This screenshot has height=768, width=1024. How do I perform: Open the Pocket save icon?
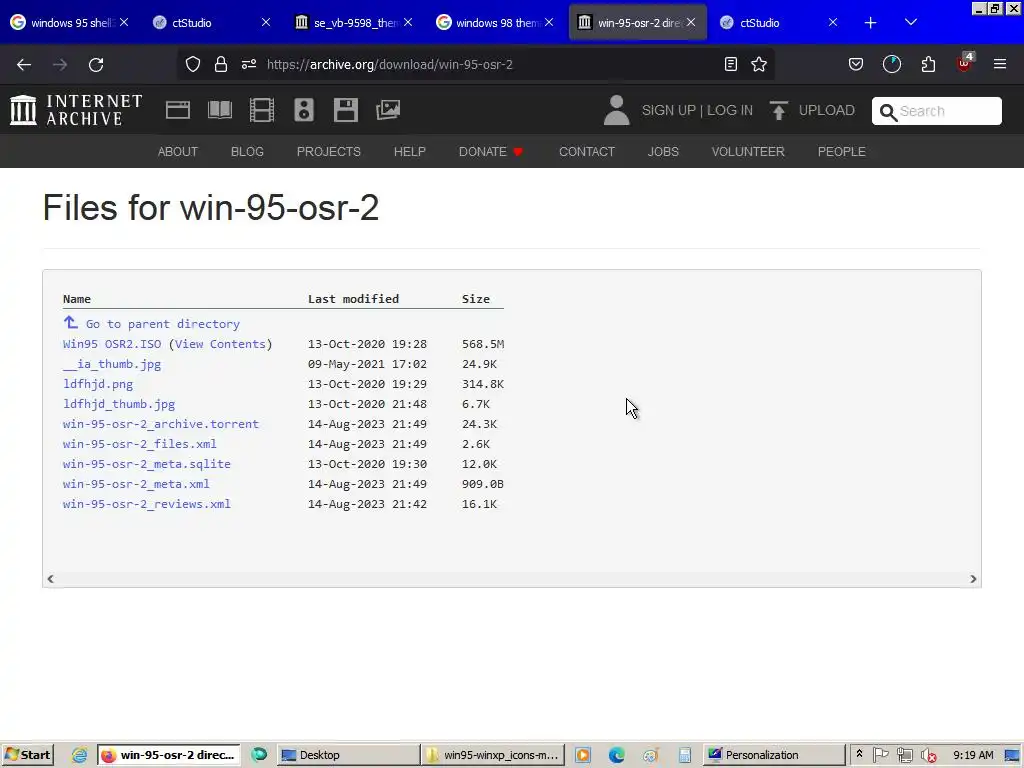856,64
